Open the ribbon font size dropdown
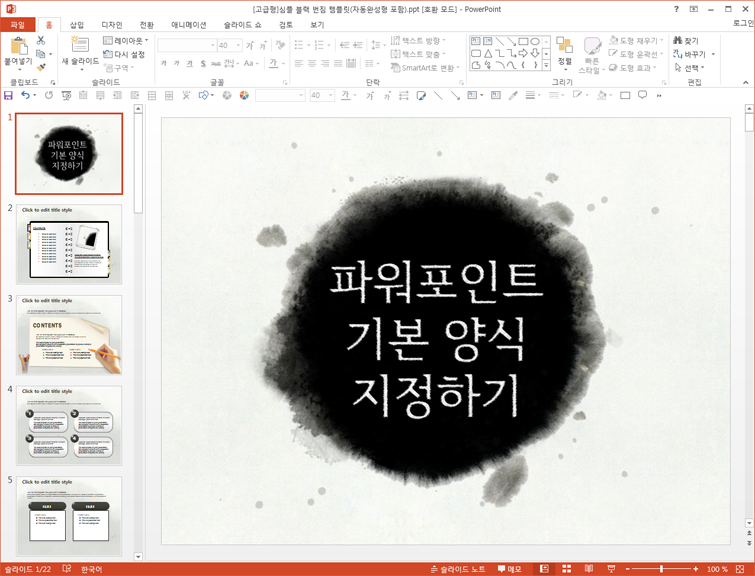Viewport: 755px width, 576px height. (x=238, y=45)
